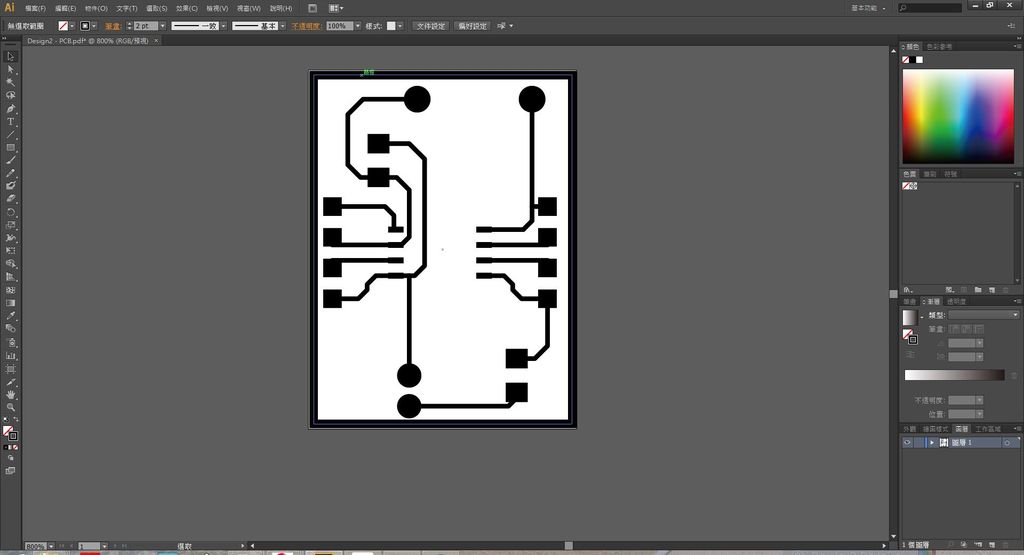This screenshot has height=555, width=1024.
Task: Open the opacity 100% dropdown
Action: (x=358, y=26)
